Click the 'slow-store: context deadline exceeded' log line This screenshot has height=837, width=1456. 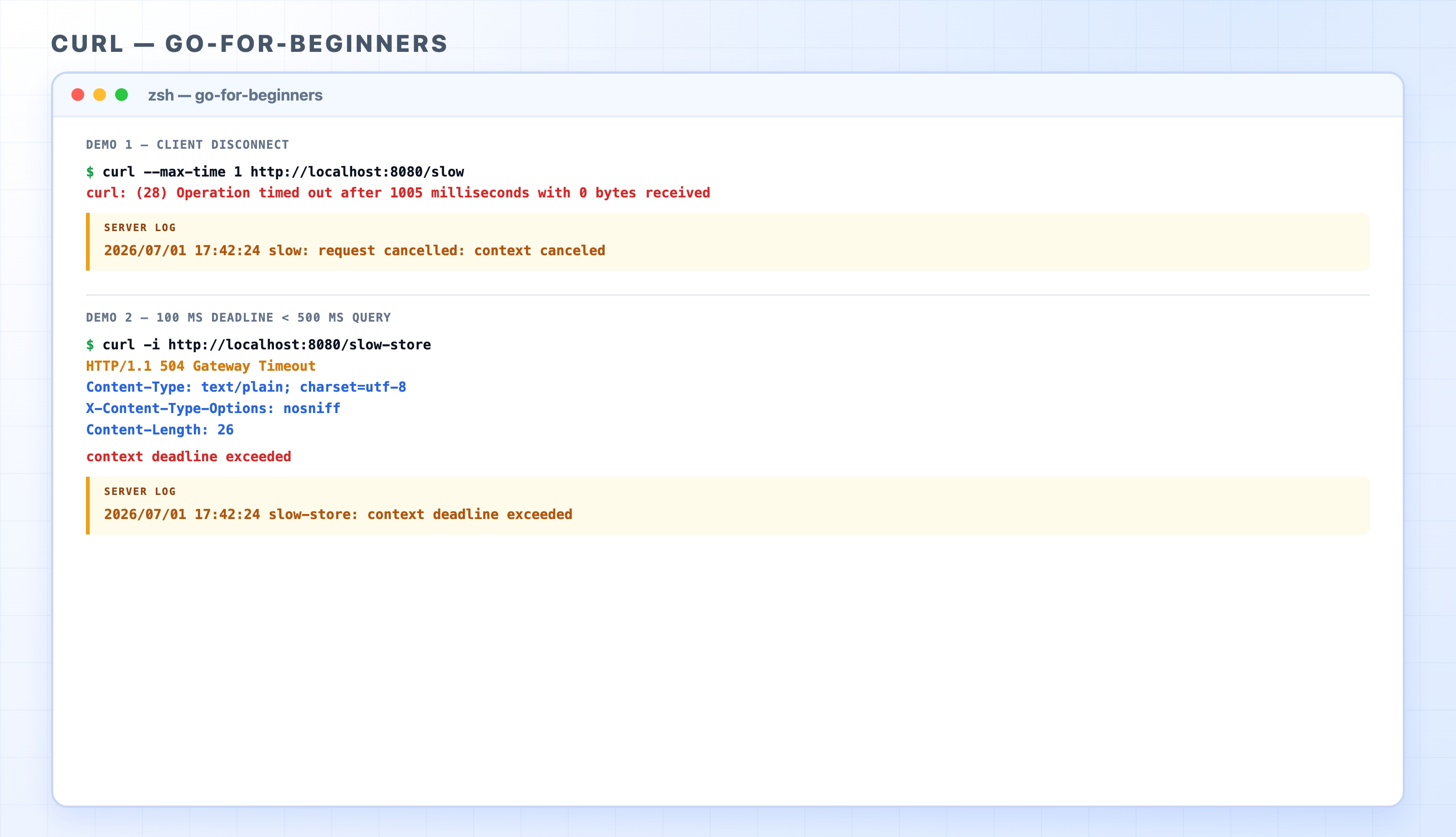click(338, 514)
